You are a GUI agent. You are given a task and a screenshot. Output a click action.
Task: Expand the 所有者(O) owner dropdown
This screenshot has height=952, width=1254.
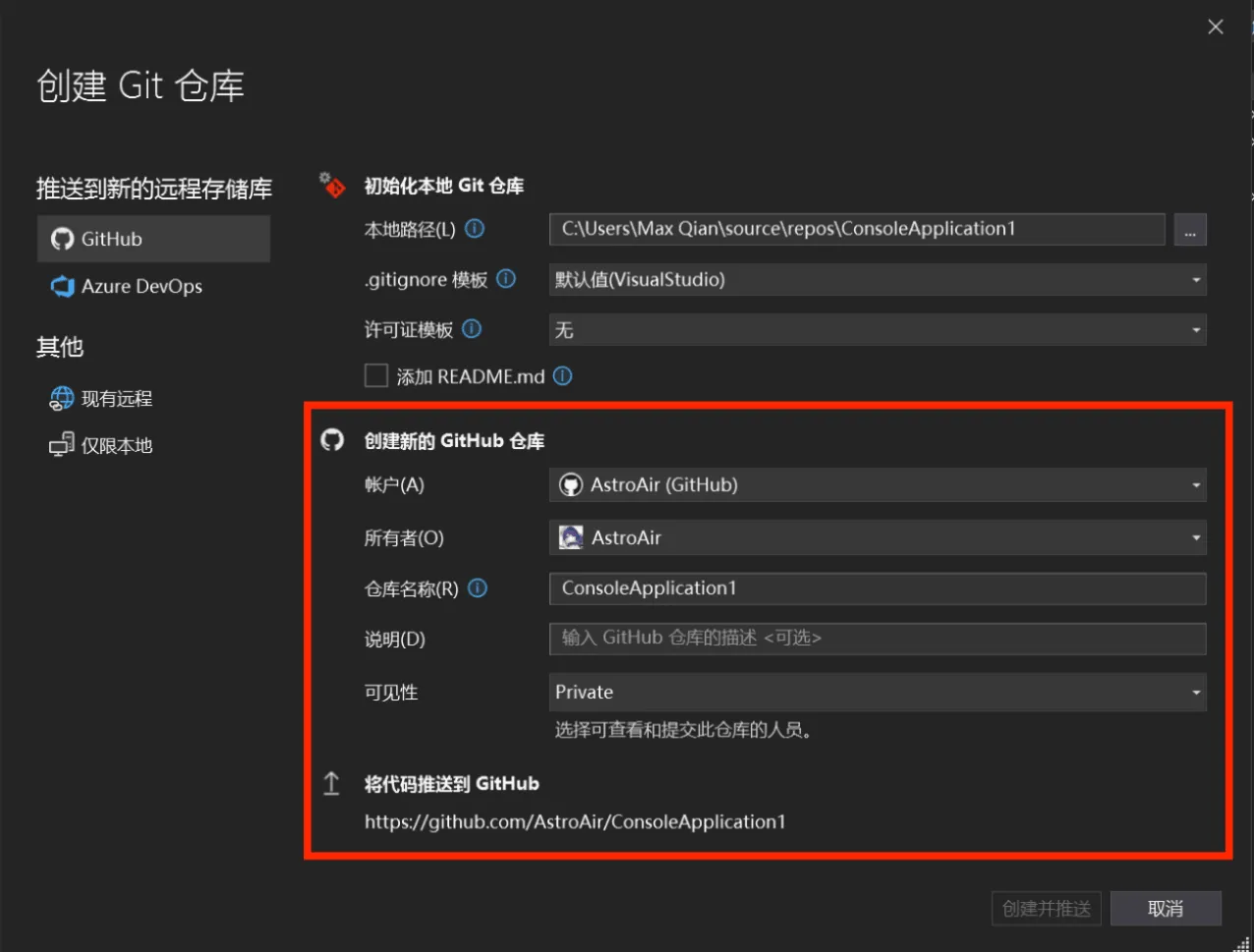(877, 537)
